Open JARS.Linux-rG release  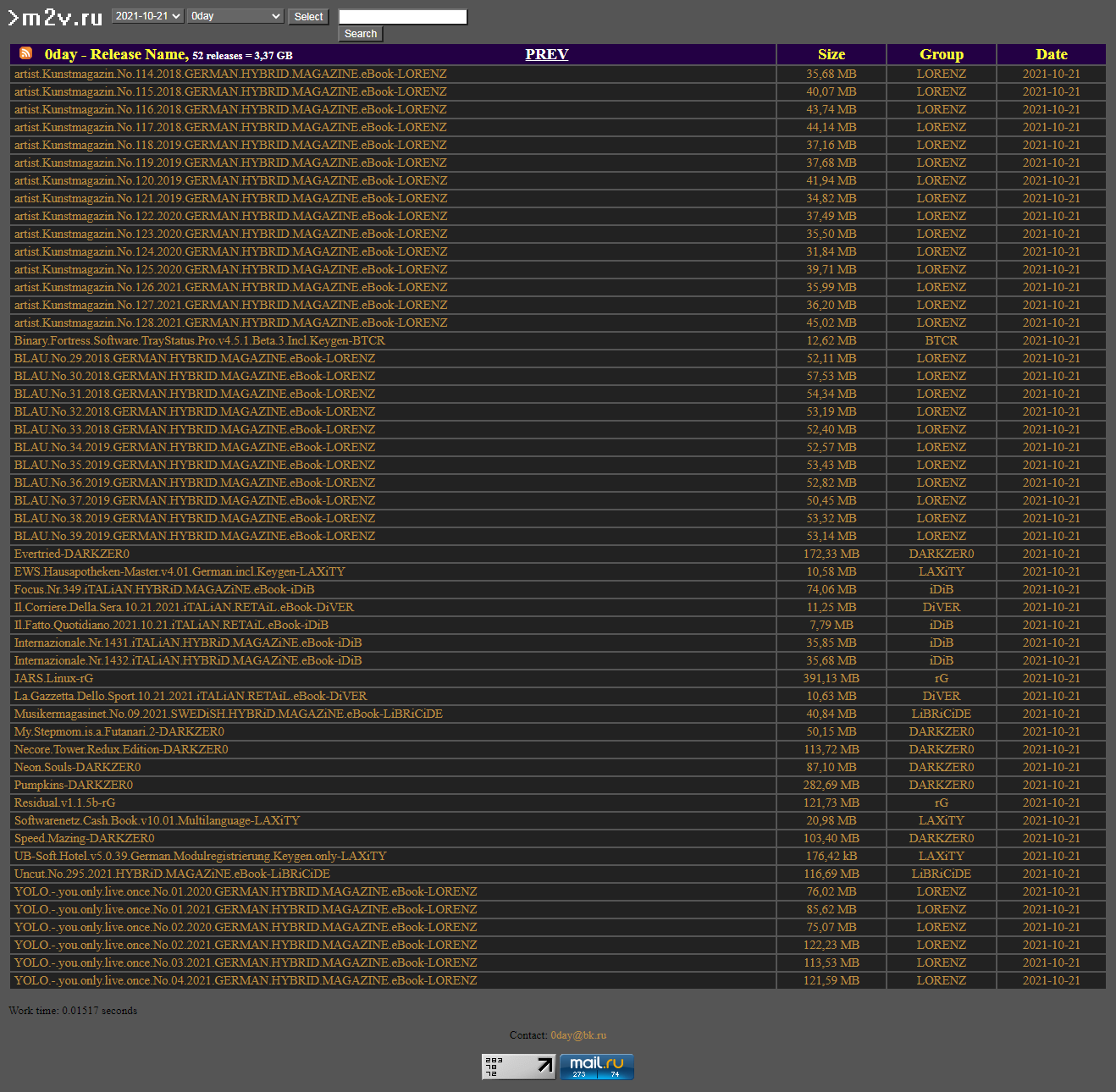53,678
